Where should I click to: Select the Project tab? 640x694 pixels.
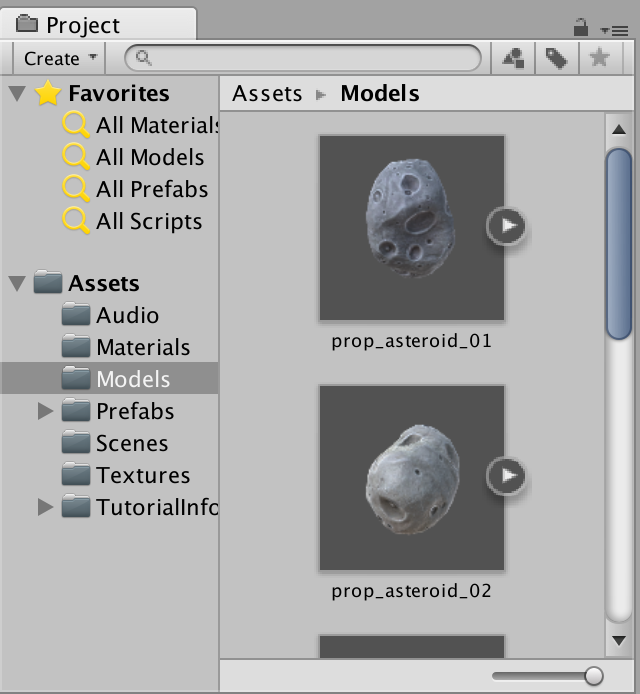point(98,23)
